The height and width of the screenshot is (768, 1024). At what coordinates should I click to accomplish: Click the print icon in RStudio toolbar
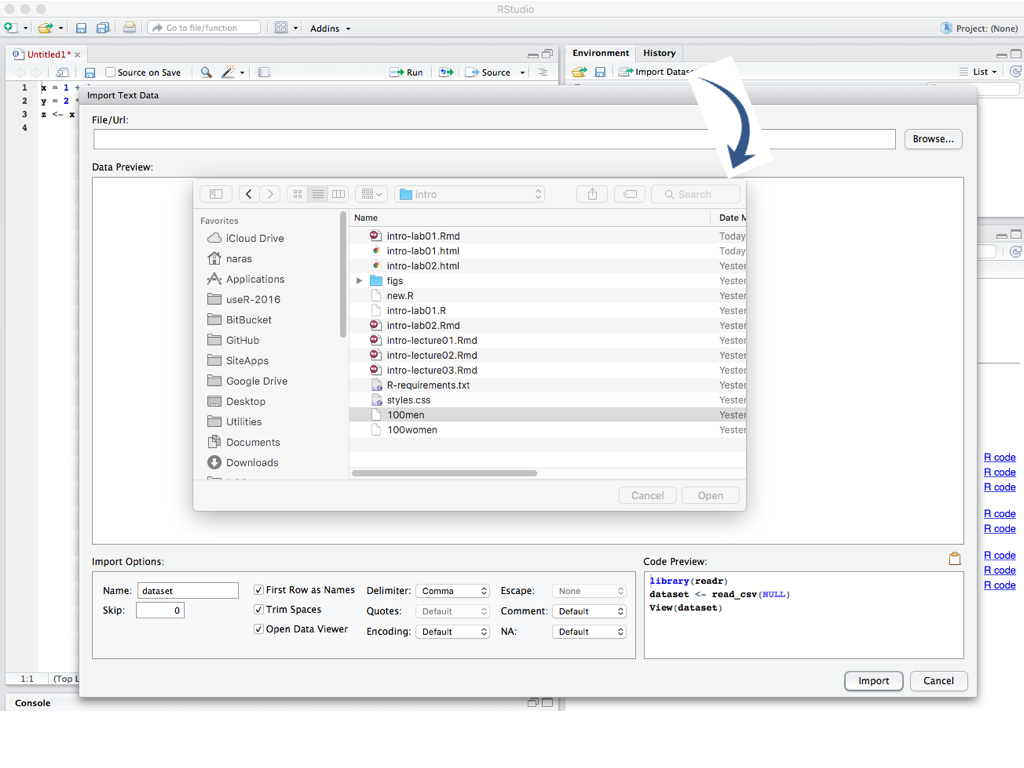pyautogui.click(x=129, y=28)
